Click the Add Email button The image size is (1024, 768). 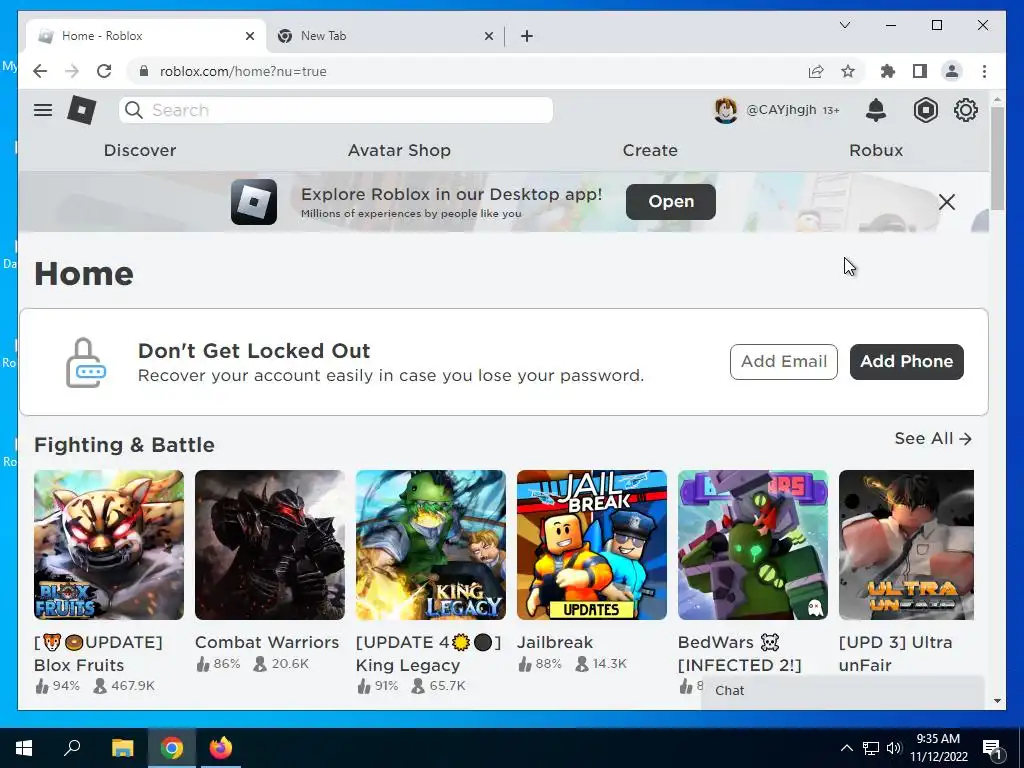[x=784, y=362]
